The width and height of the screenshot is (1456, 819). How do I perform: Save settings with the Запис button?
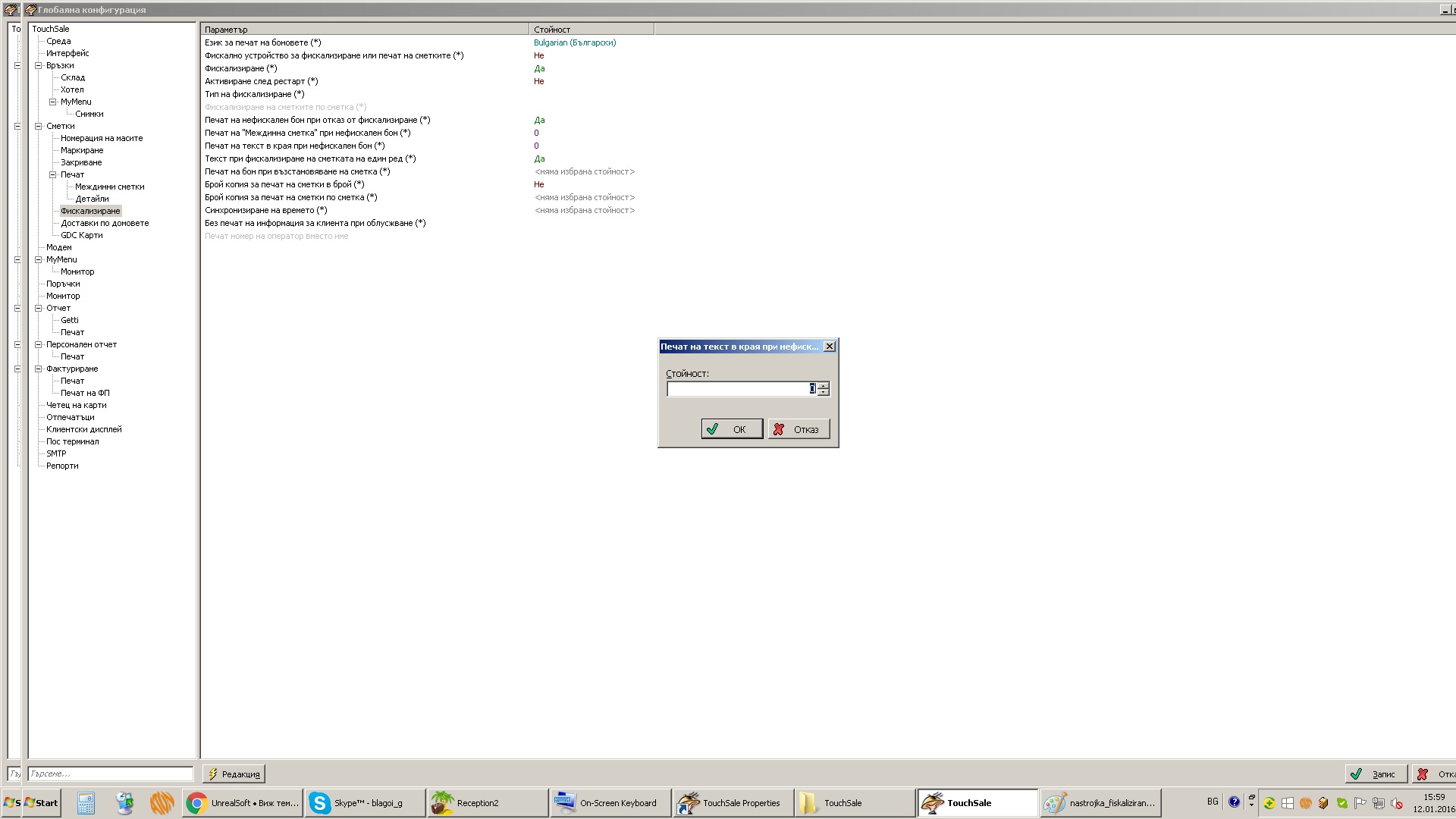pyautogui.click(x=1376, y=774)
